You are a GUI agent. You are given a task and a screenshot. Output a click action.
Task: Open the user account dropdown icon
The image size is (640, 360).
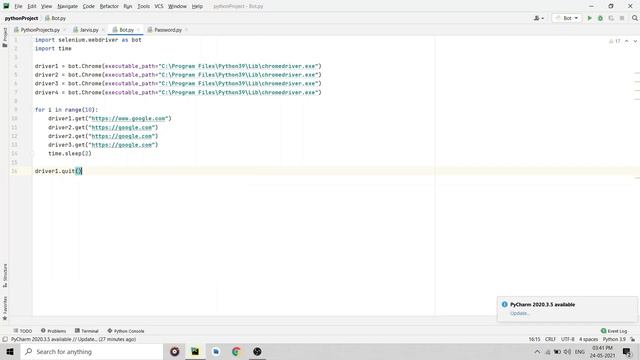539,18
